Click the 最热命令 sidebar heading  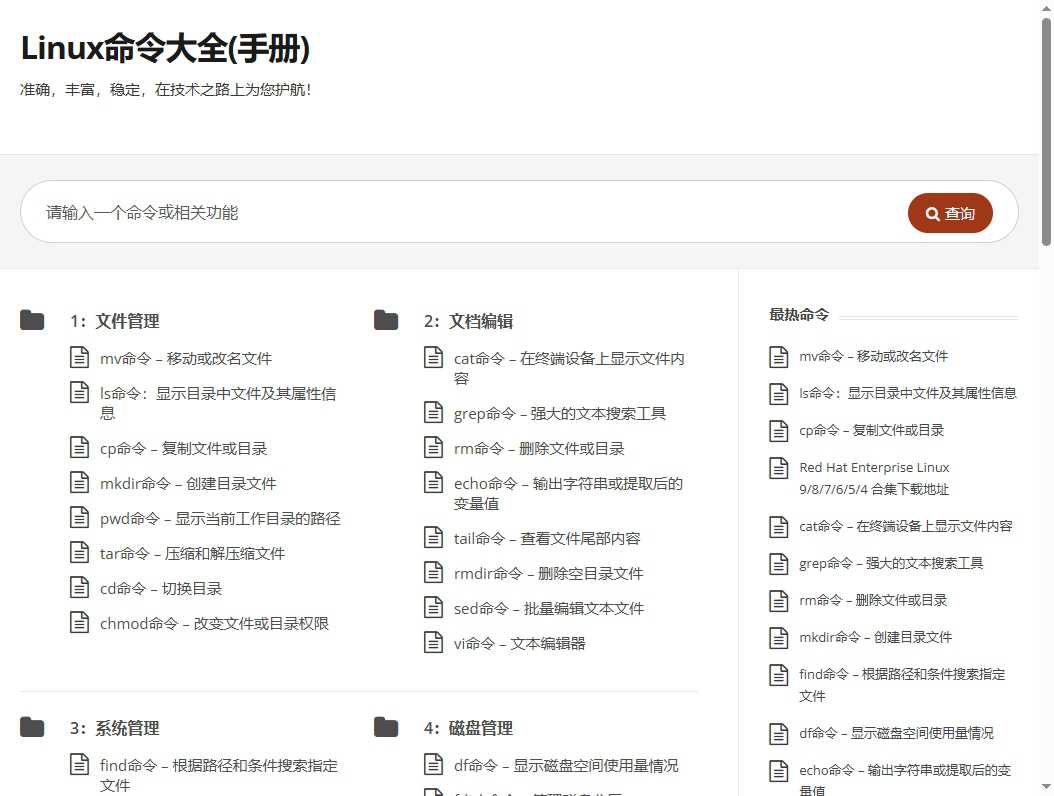(x=798, y=314)
